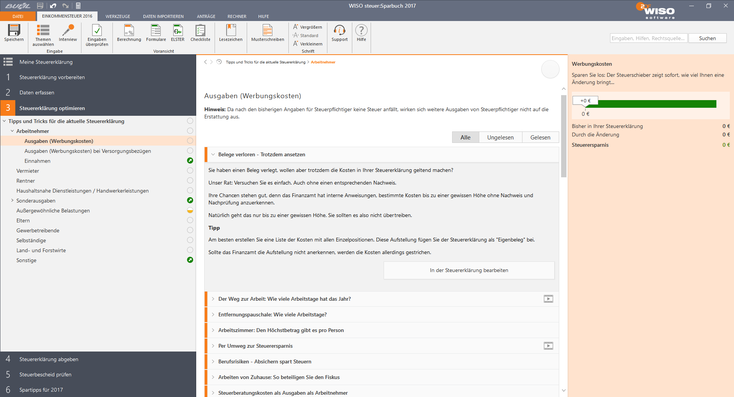This screenshot has height=397, width=734.
Task: Play video for Der Weg zur Arbeit tip
Action: [548, 299]
